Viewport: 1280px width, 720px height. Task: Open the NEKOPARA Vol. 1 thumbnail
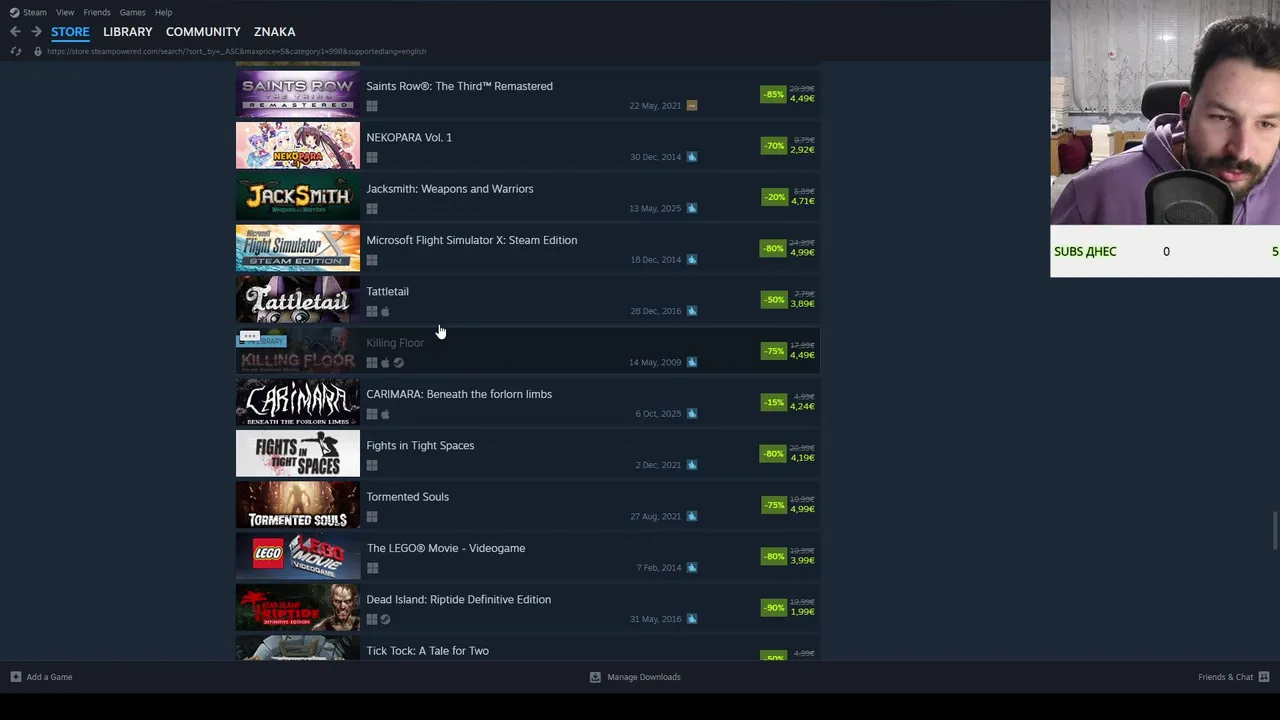298,146
